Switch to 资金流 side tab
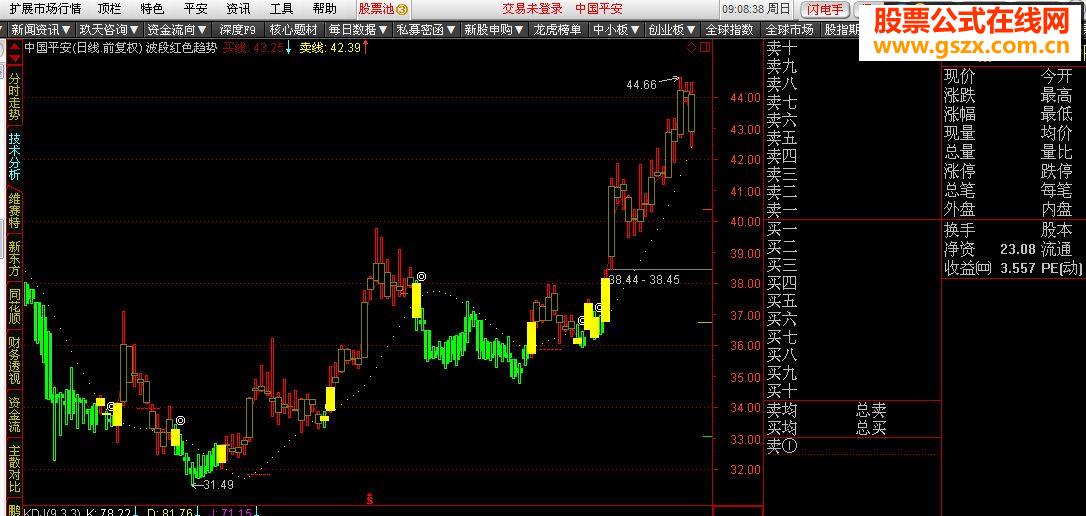1086x516 pixels. click(15, 414)
